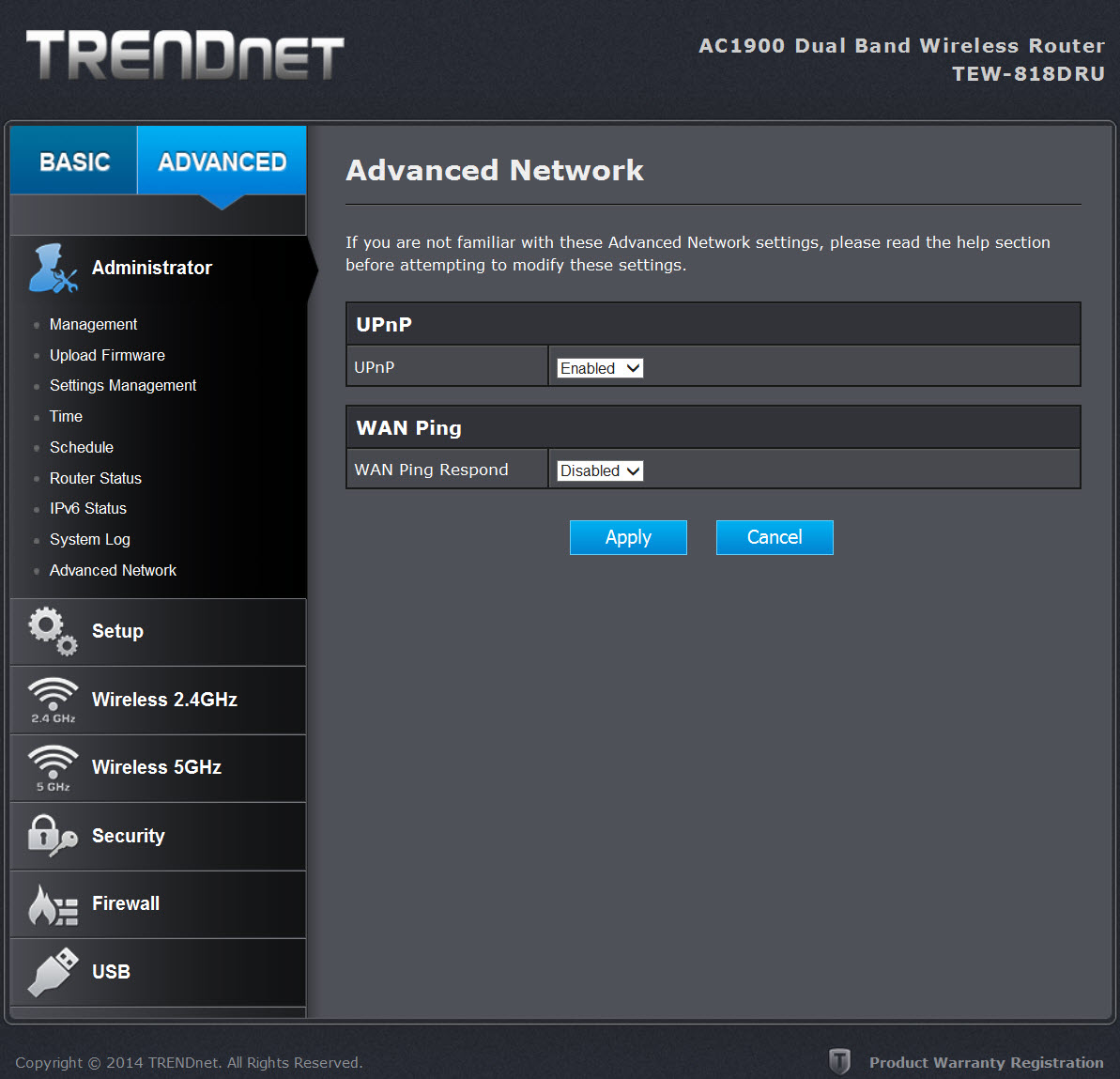1120x1079 pixels.
Task: Click the USB plug icon
Action: coord(53,972)
